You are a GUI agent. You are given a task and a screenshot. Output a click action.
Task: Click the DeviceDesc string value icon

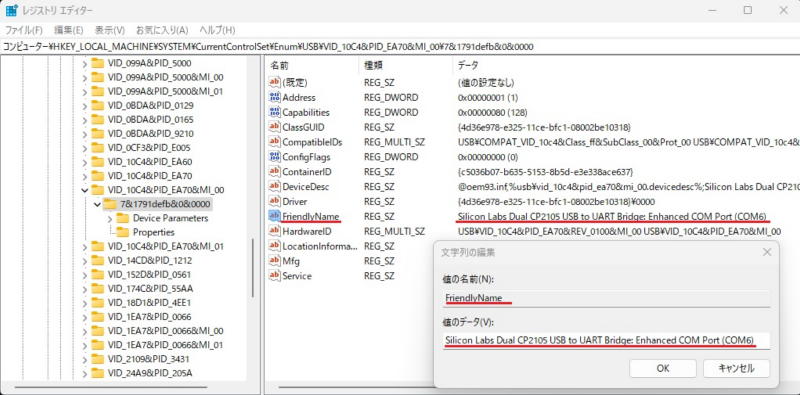(274, 186)
